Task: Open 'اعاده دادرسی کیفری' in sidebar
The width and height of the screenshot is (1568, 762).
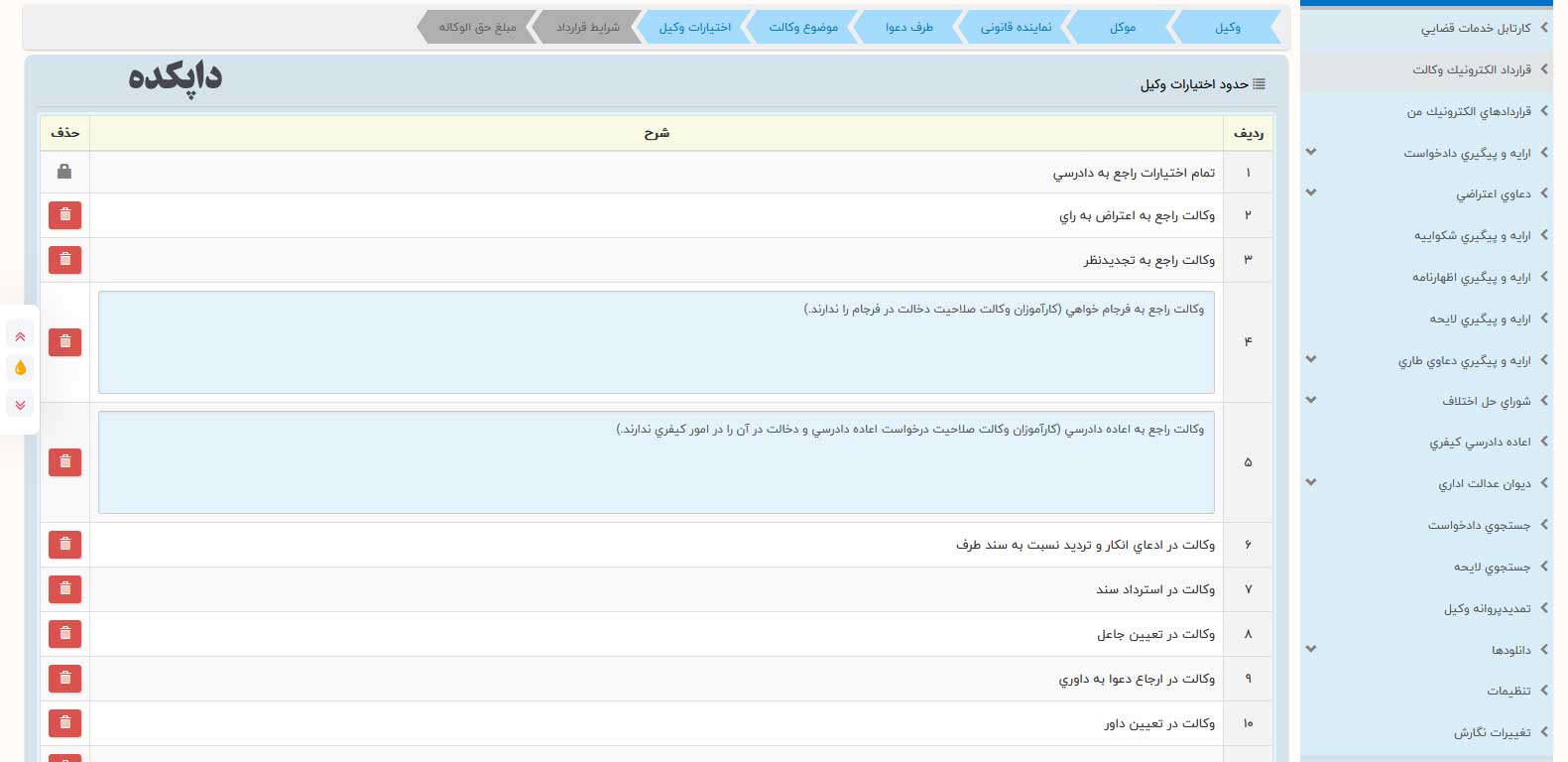Action: point(1427,443)
